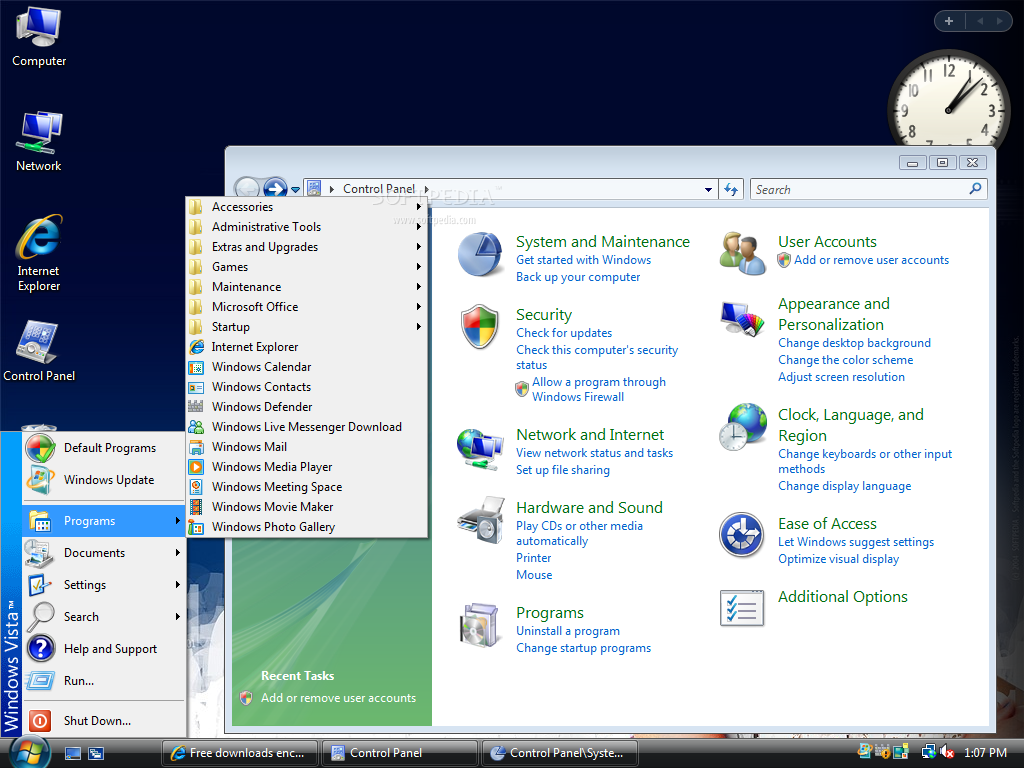This screenshot has width=1024, height=768.
Task: Expand Extras and Upgrades submenu
Action: (307, 247)
